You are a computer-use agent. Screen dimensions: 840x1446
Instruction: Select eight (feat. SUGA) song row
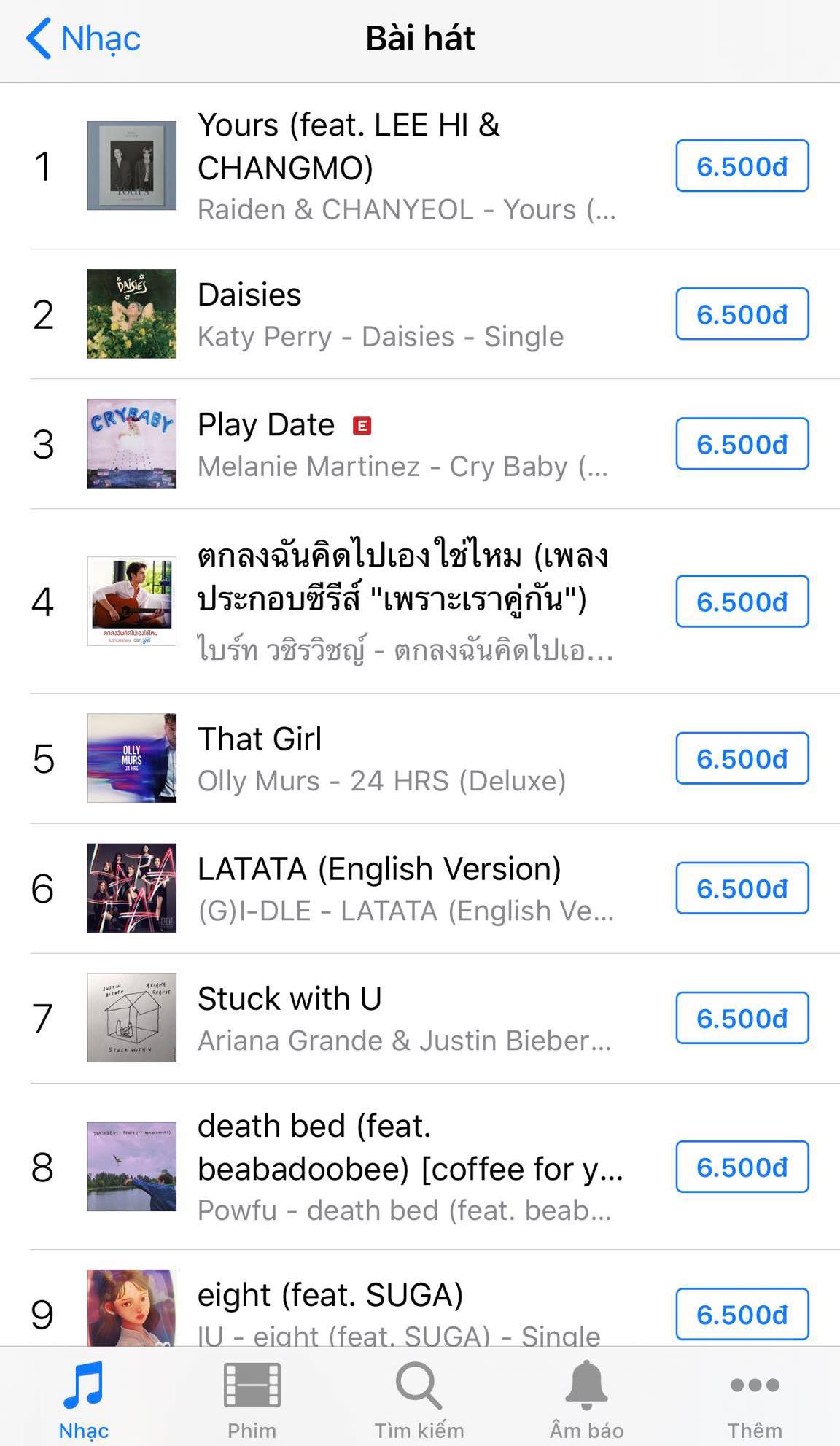[x=330, y=1296]
